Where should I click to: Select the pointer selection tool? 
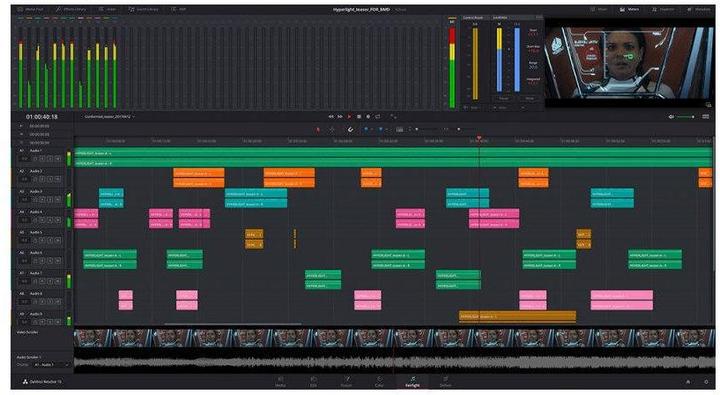[x=318, y=130]
